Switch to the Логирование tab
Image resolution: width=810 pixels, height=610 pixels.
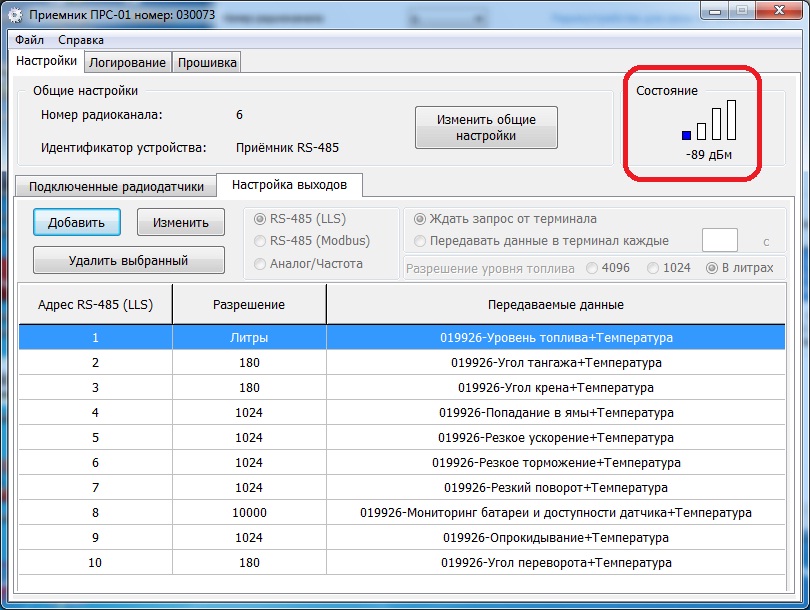[x=127, y=63]
